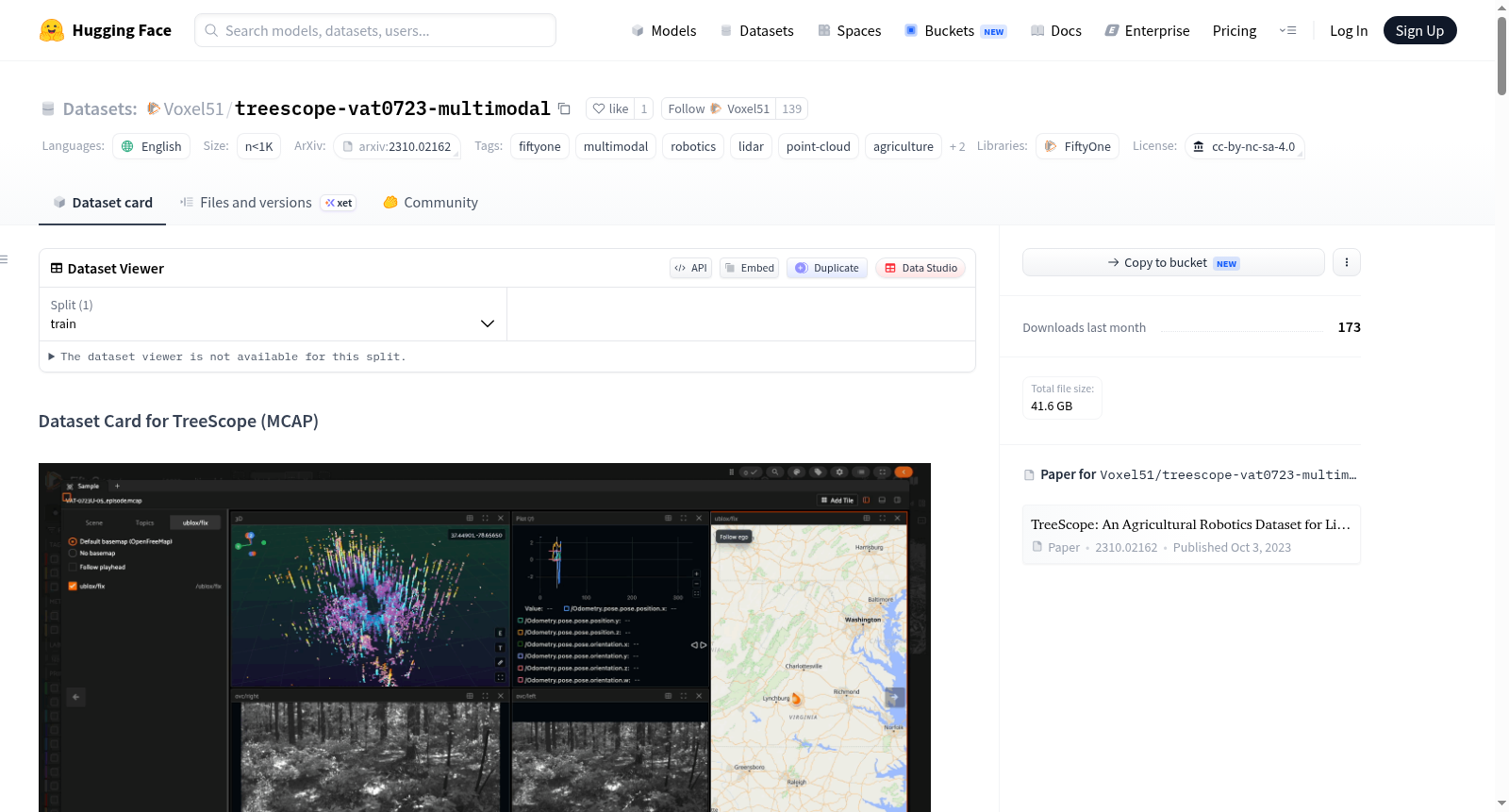The width and height of the screenshot is (1509, 812).
Task: Open the Models page
Action: click(664, 30)
